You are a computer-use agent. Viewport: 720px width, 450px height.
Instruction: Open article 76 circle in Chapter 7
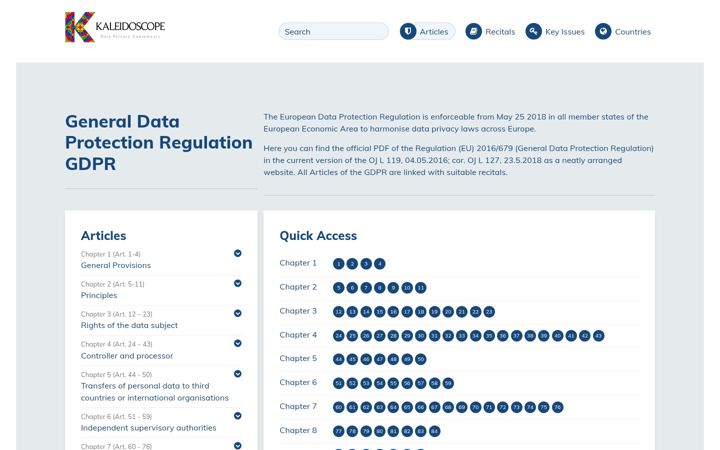point(557,407)
